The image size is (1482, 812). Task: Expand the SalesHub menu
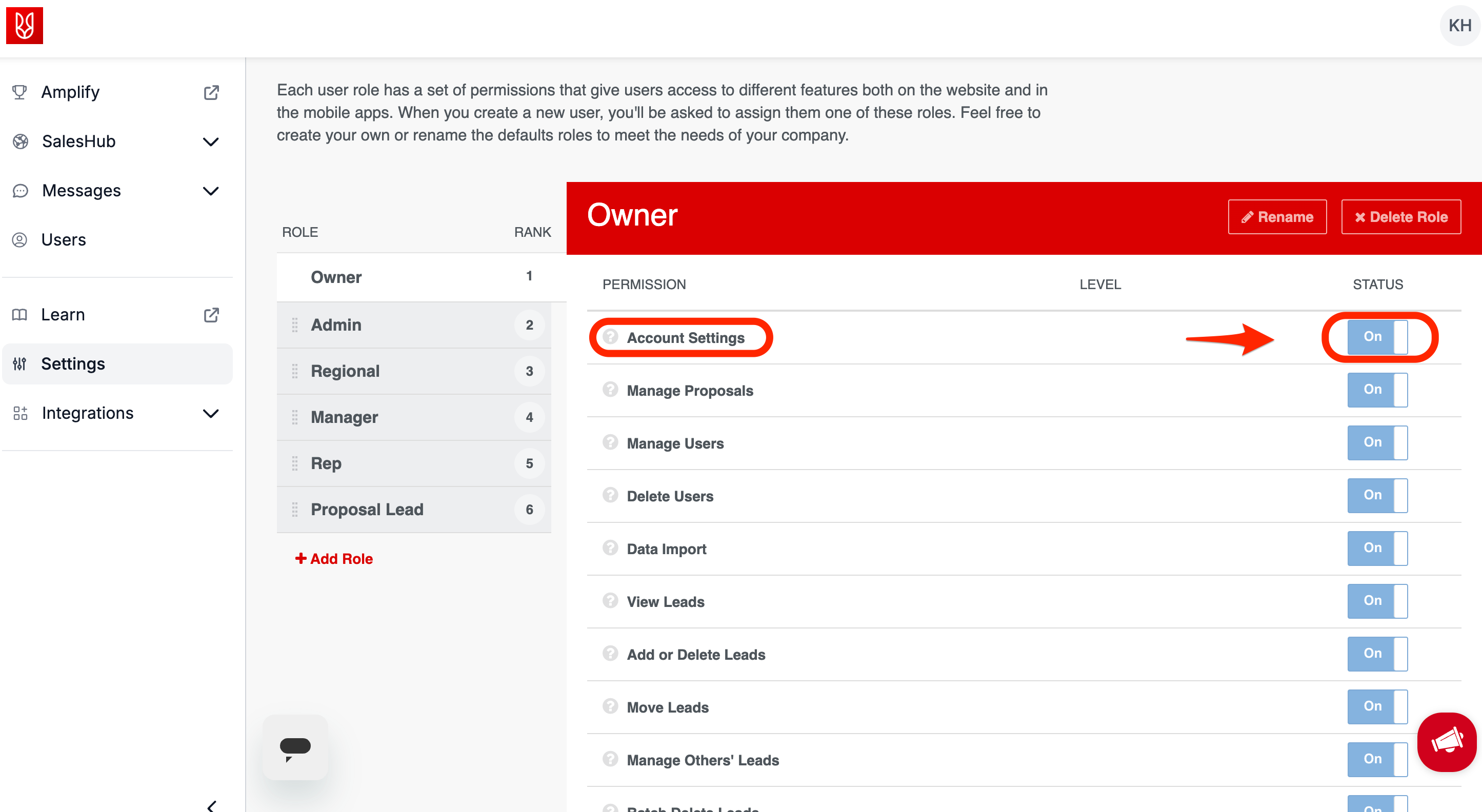tap(211, 141)
